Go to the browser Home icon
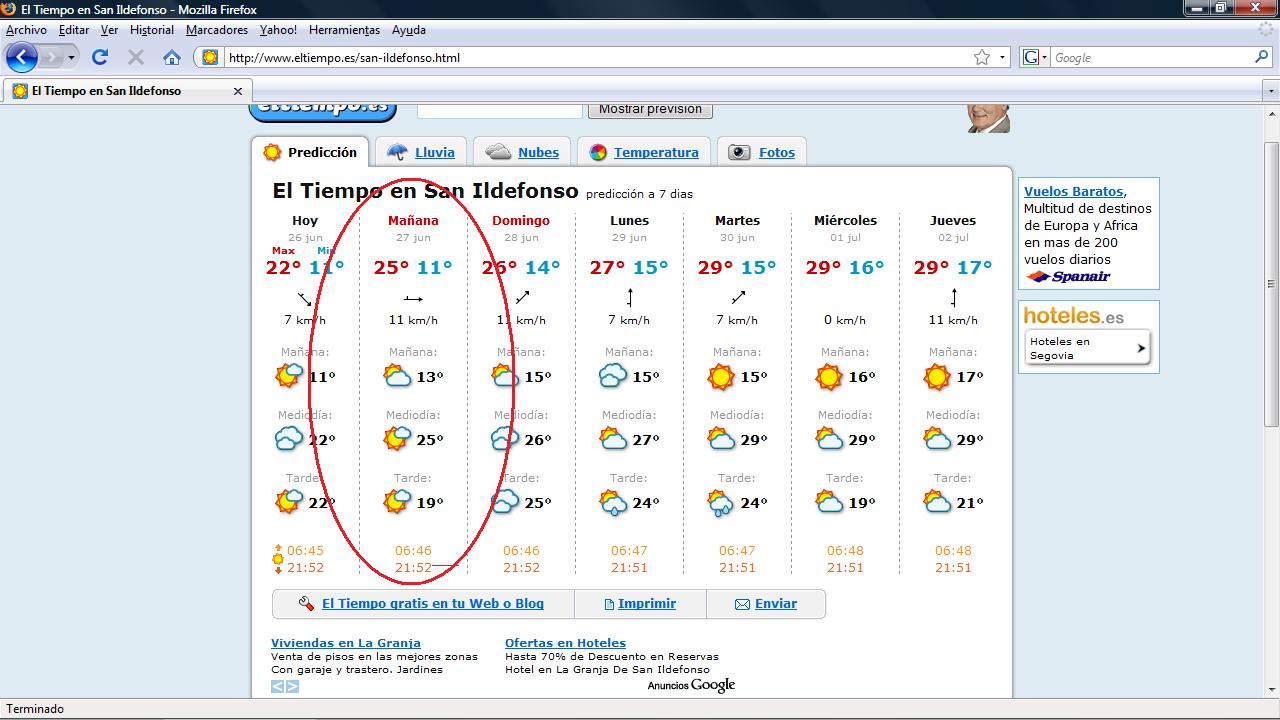The image size is (1280, 720). pos(172,57)
